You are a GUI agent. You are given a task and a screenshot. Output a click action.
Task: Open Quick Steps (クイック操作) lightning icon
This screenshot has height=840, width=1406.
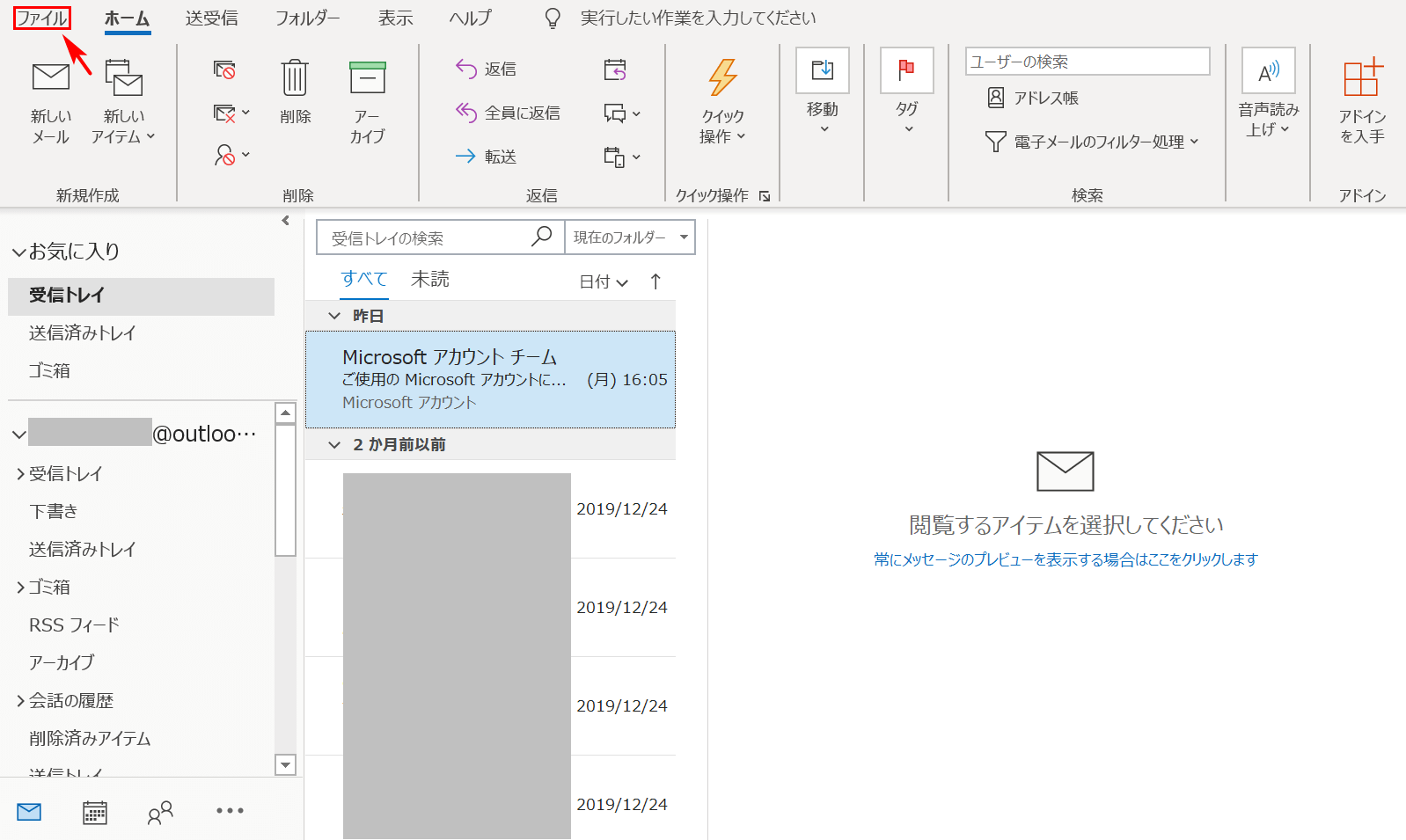coord(722,77)
